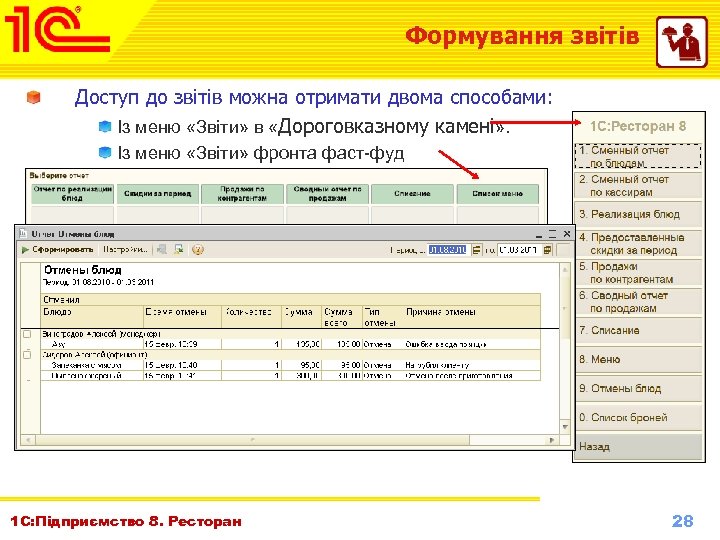This screenshot has height=540, width=720.
Task: Click the 105,00 sum cell
Action: 301,344
